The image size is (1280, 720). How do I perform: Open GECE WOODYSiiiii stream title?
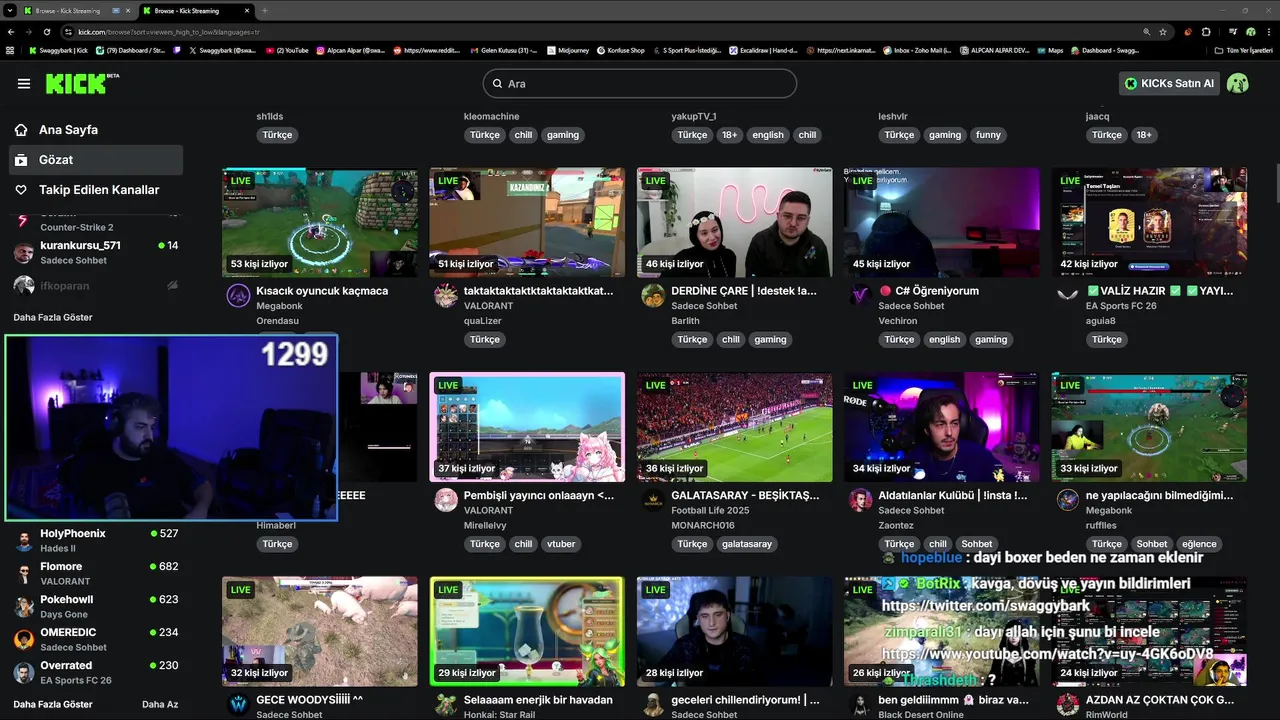[x=310, y=700]
